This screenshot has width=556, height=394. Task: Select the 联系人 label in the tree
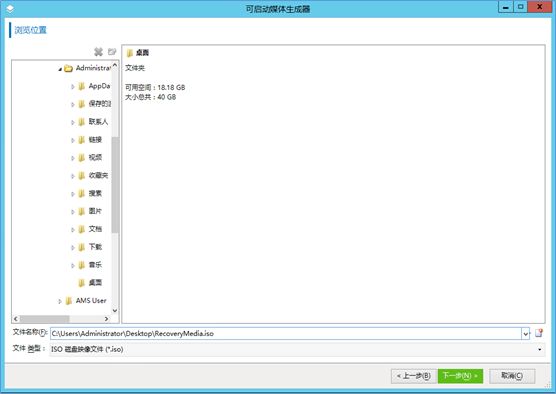click(x=98, y=122)
